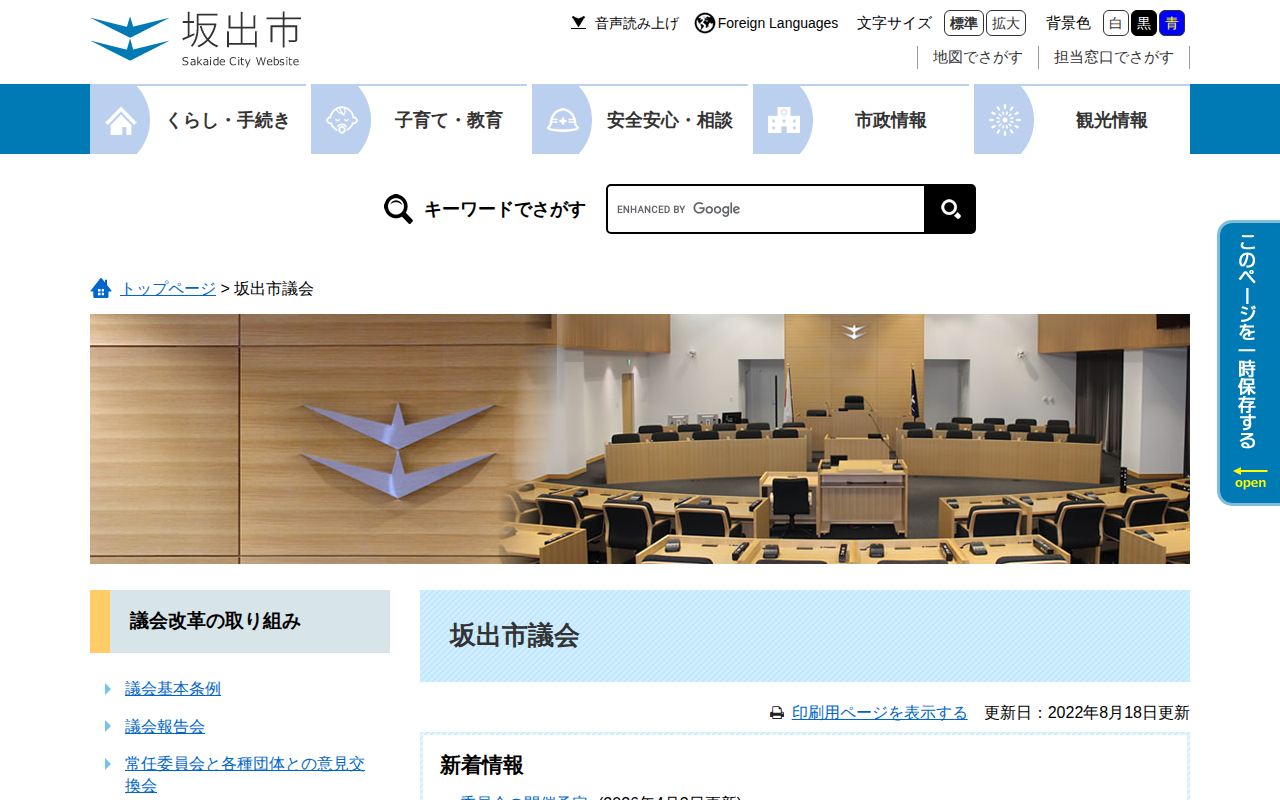Choose white background color 白
The height and width of the screenshot is (800, 1280).
[1116, 23]
